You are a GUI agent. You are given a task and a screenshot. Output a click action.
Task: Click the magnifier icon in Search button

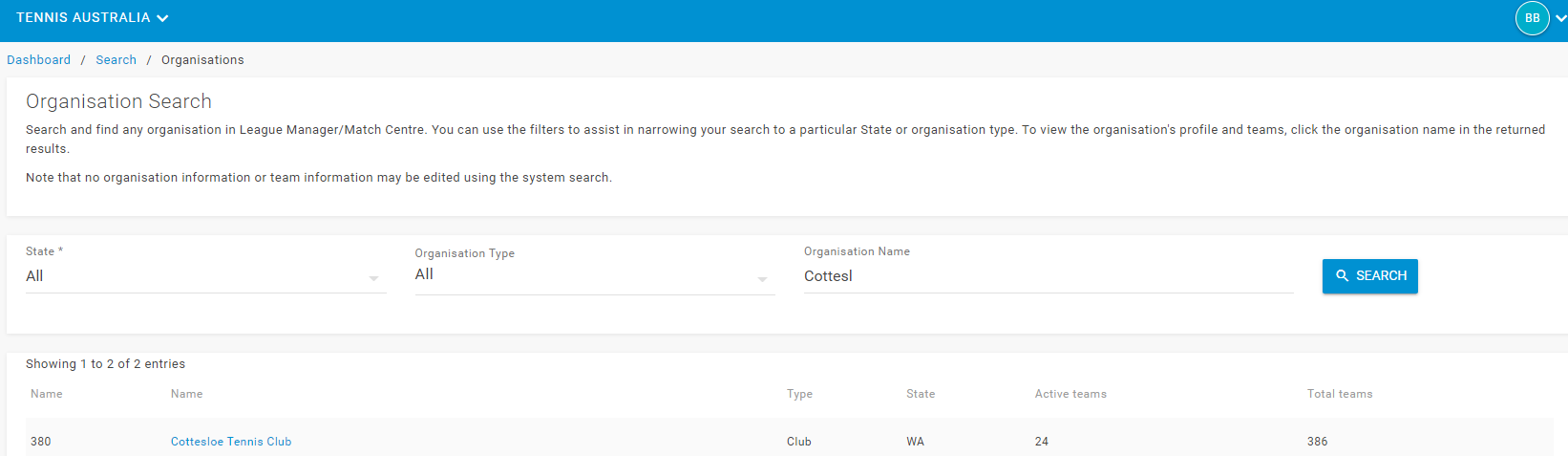click(x=1342, y=275)
